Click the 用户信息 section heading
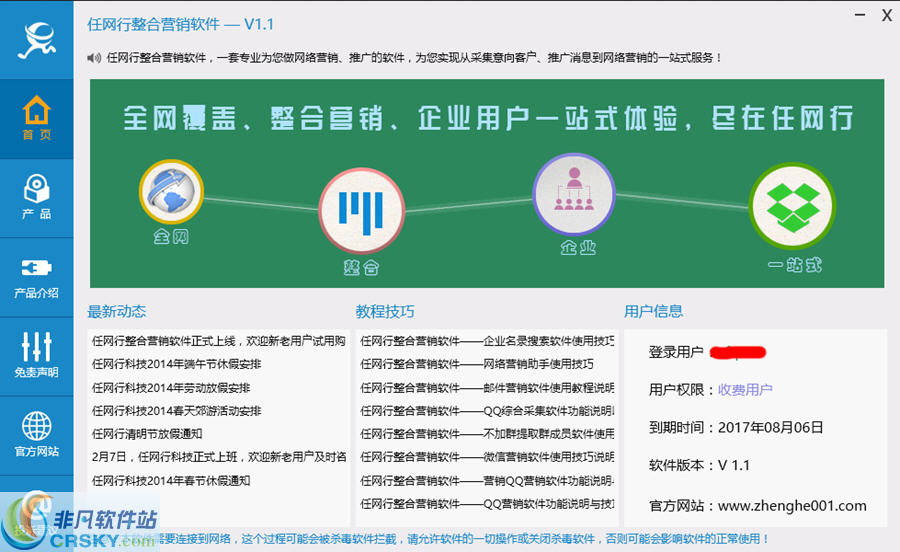900x552 pixels. pos(653,312)
